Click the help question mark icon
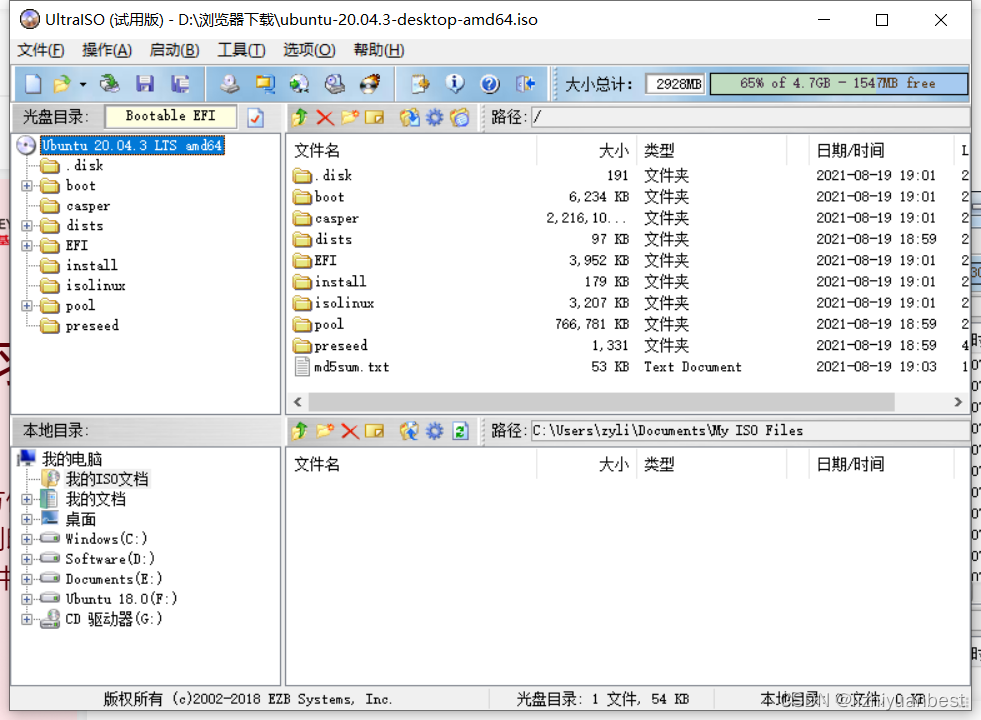The width and height of the screenshot is (981, 720). [x=489, y=84]
